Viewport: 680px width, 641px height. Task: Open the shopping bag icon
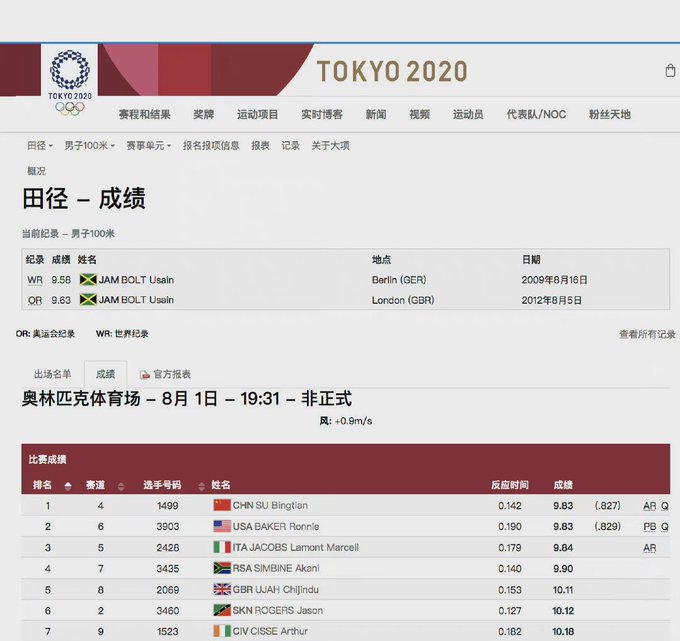670,71
